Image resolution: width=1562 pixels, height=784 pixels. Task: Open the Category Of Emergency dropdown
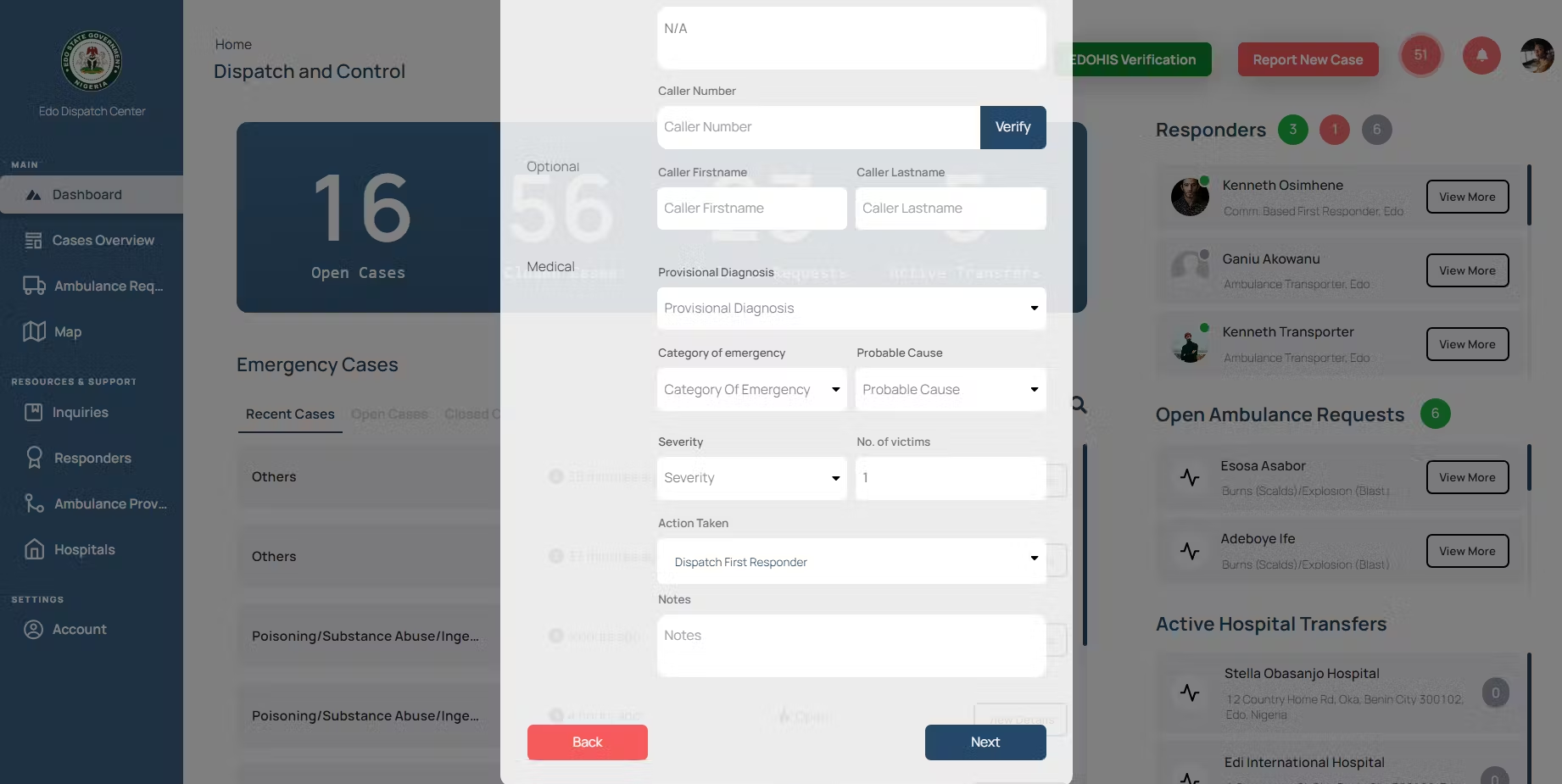click(x=752, y=390)
